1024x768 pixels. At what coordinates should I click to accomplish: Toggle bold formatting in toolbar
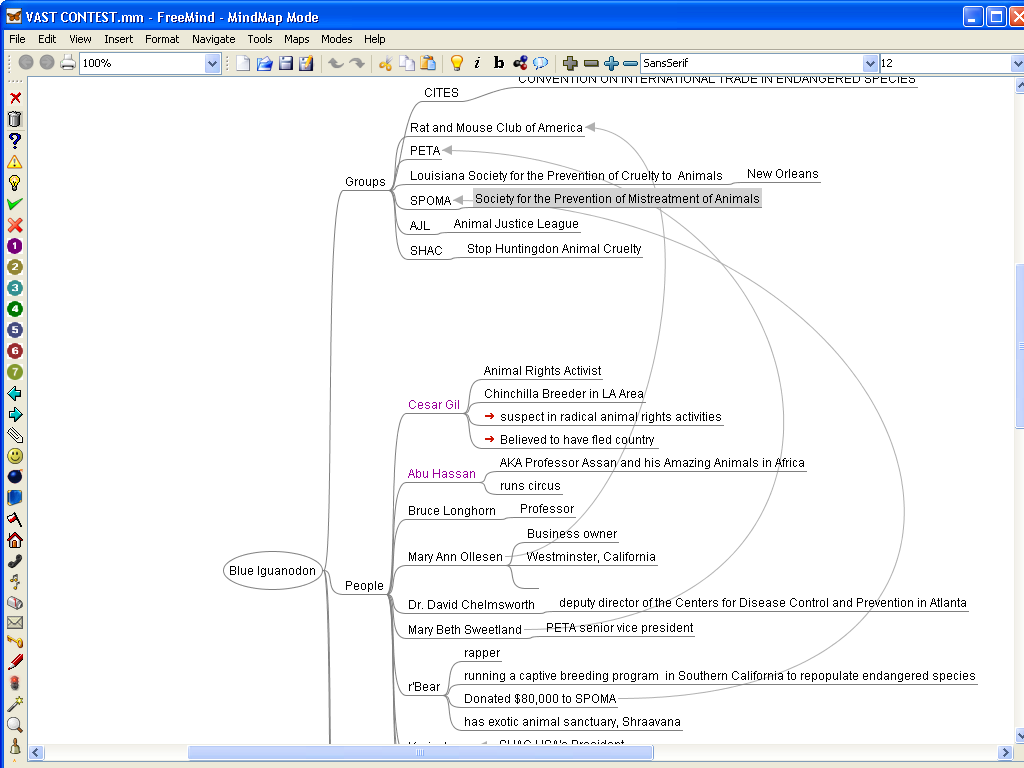[x=499, y=63]
